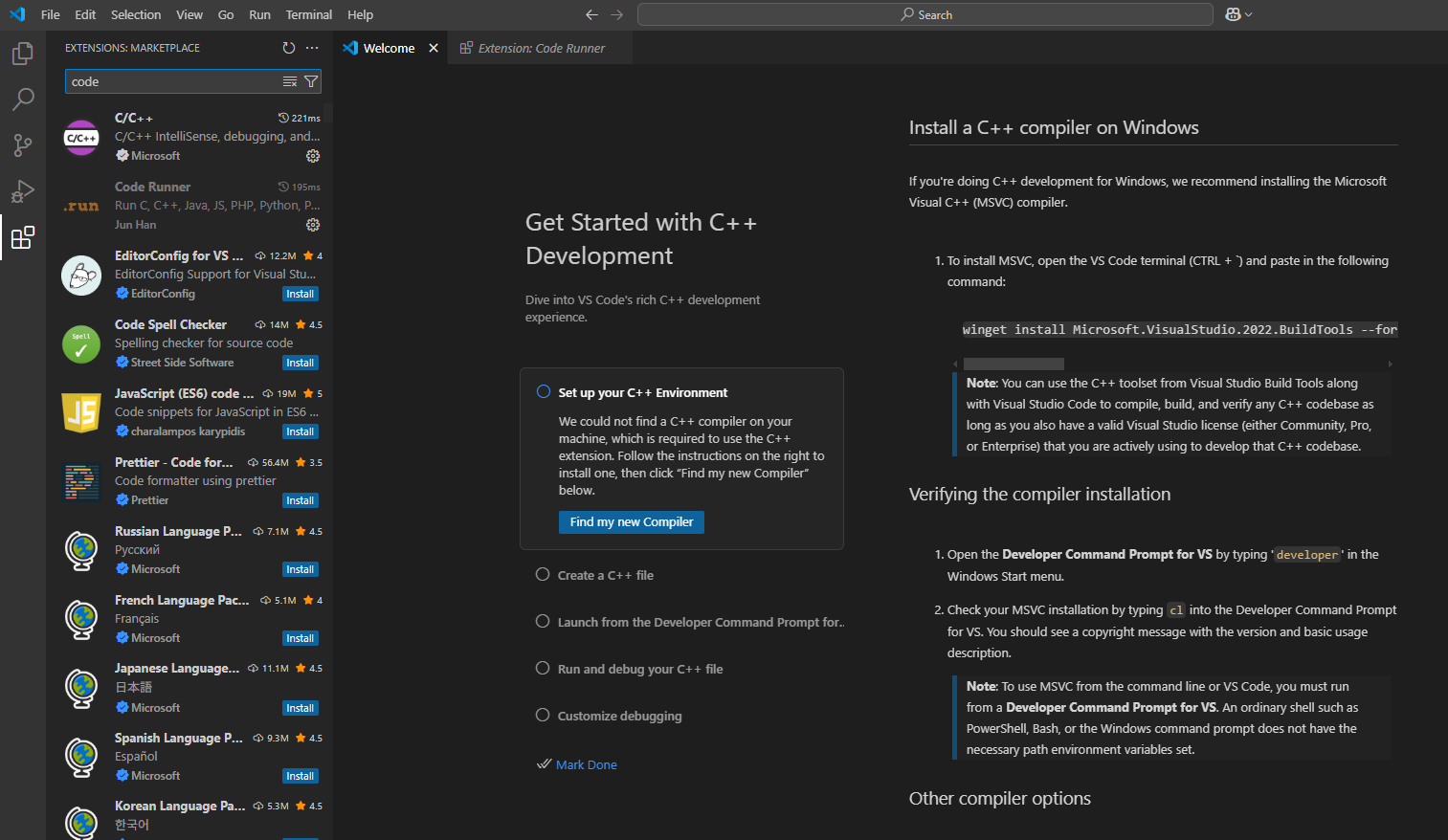Click the horizontal scrollbar under winget command
Image resolution: width=1448 pixels, height=840 pixels.
click(1014, 364)
